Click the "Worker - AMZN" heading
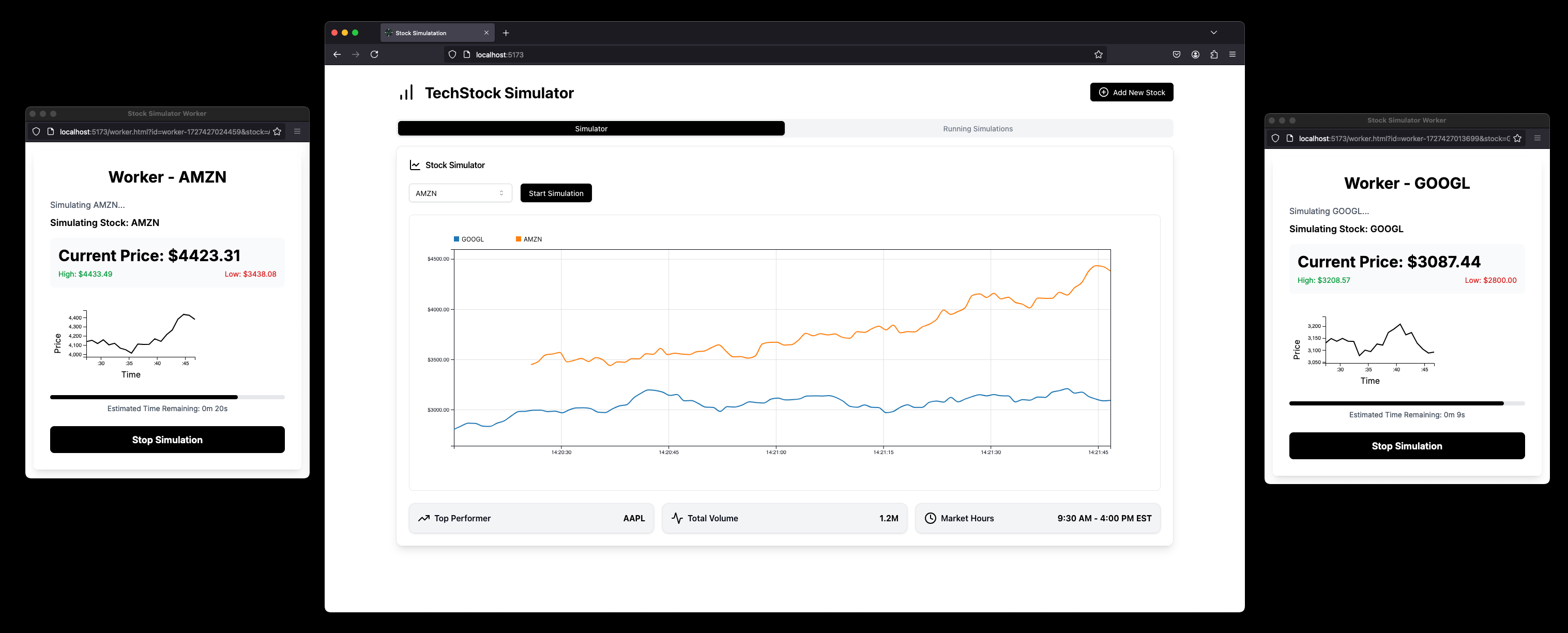Viewport: 1568px width, 633px height. [168, 176]
